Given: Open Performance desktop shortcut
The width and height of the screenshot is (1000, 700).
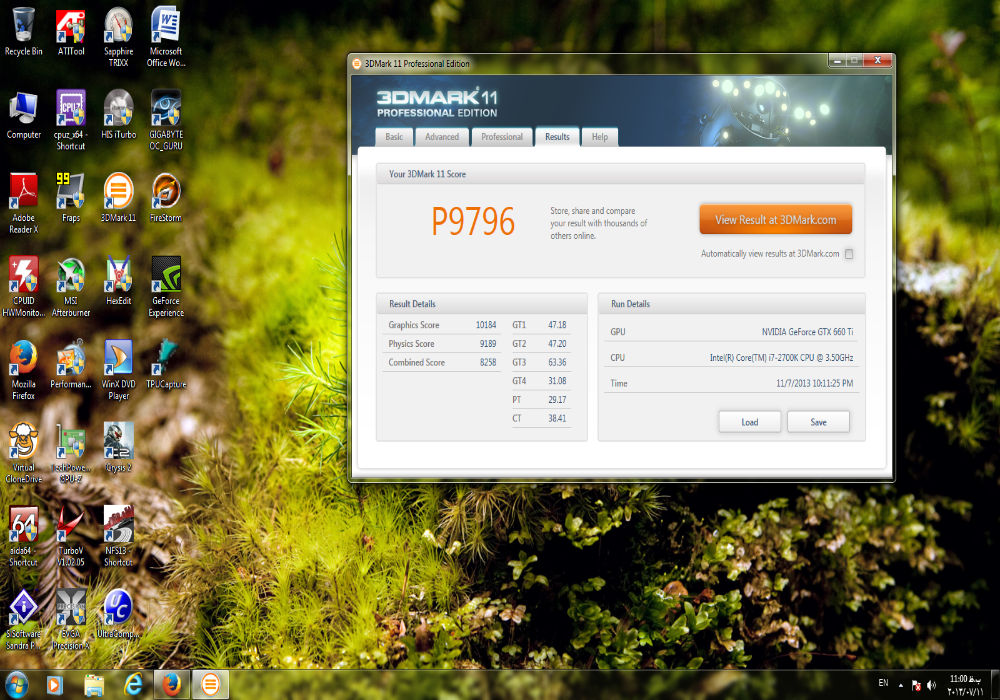Looking at the screenshot, I should [71, 365].
